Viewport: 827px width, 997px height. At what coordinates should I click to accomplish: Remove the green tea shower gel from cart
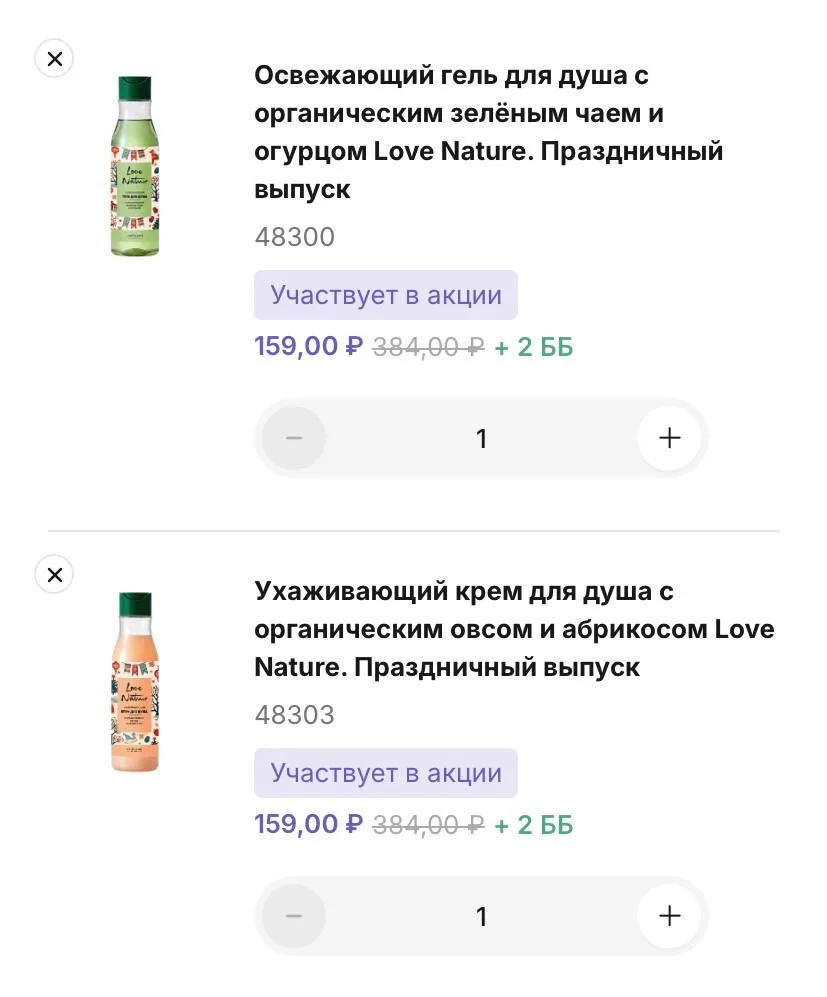coord(55,59)
